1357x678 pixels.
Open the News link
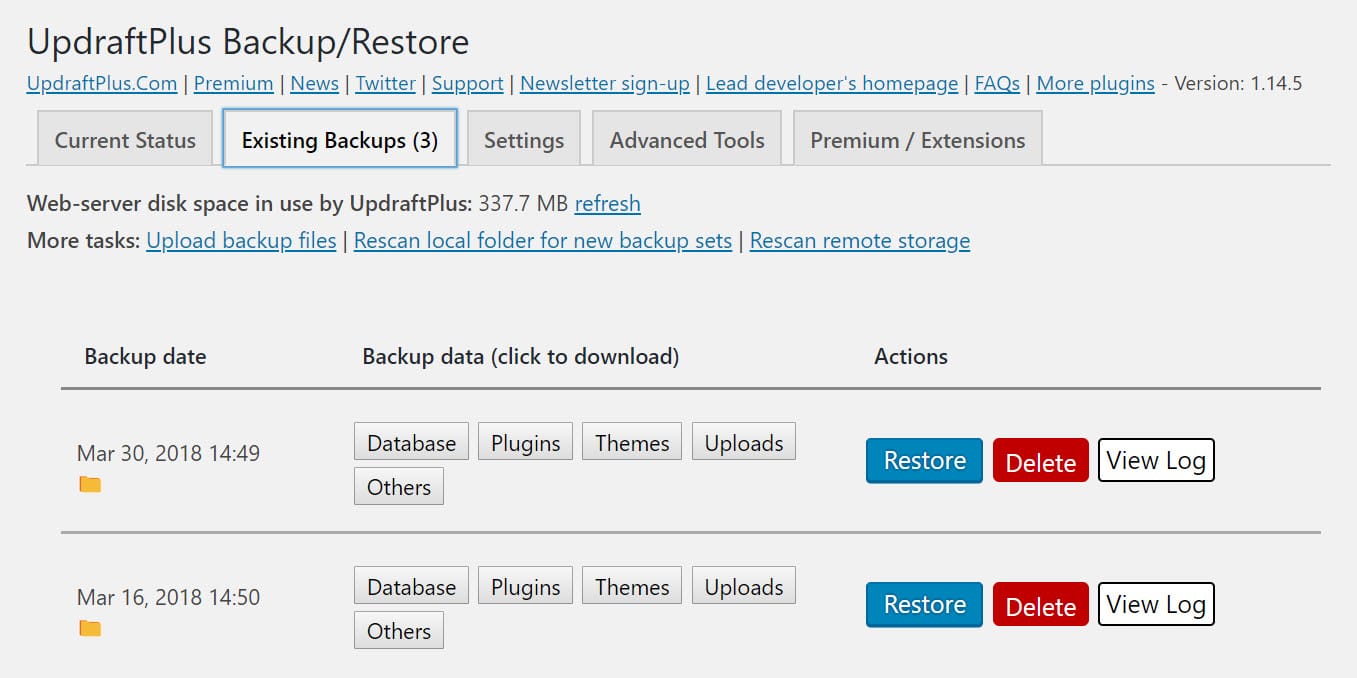coord(315,84)
